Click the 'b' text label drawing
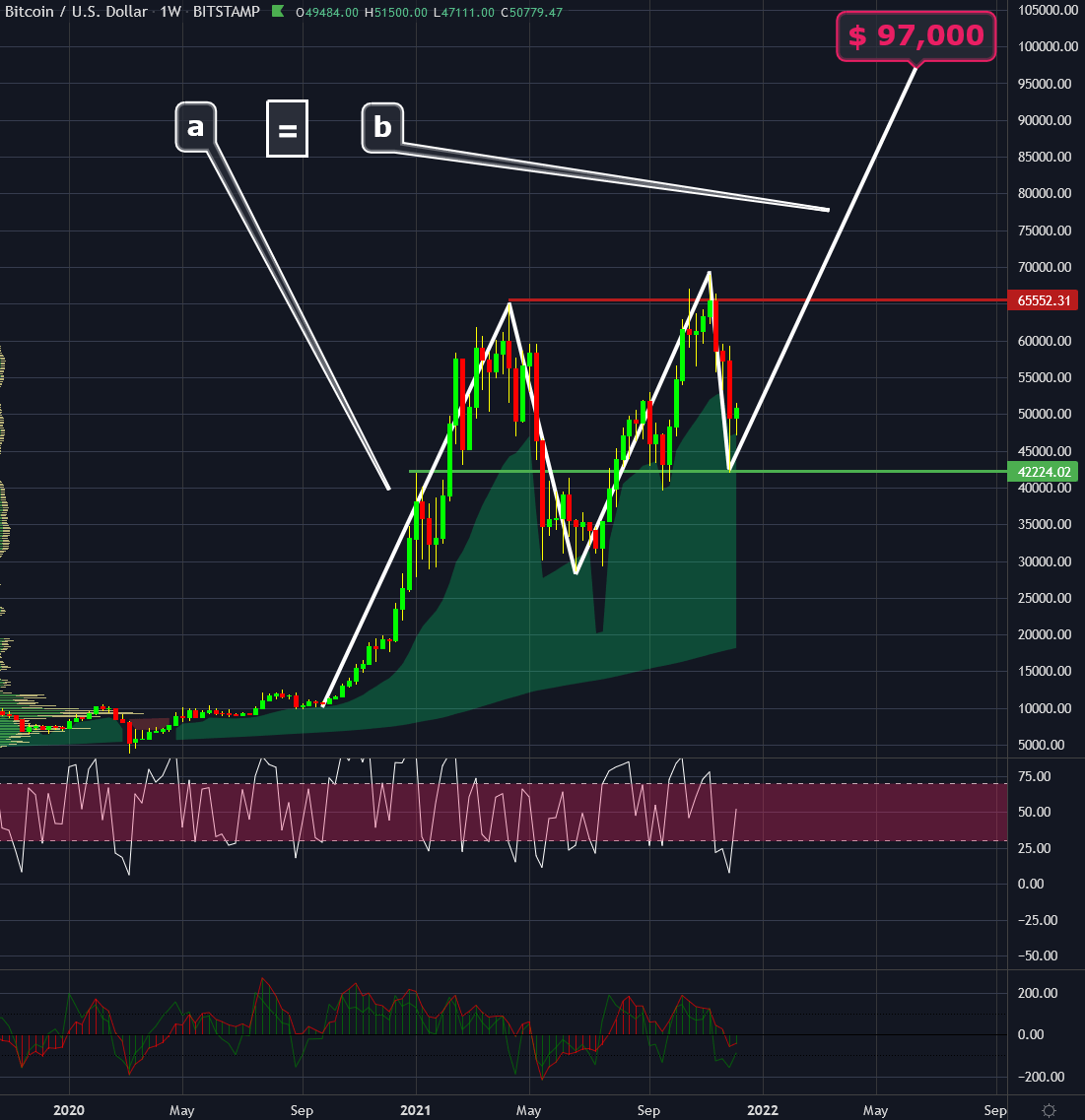 coord(381,126)
